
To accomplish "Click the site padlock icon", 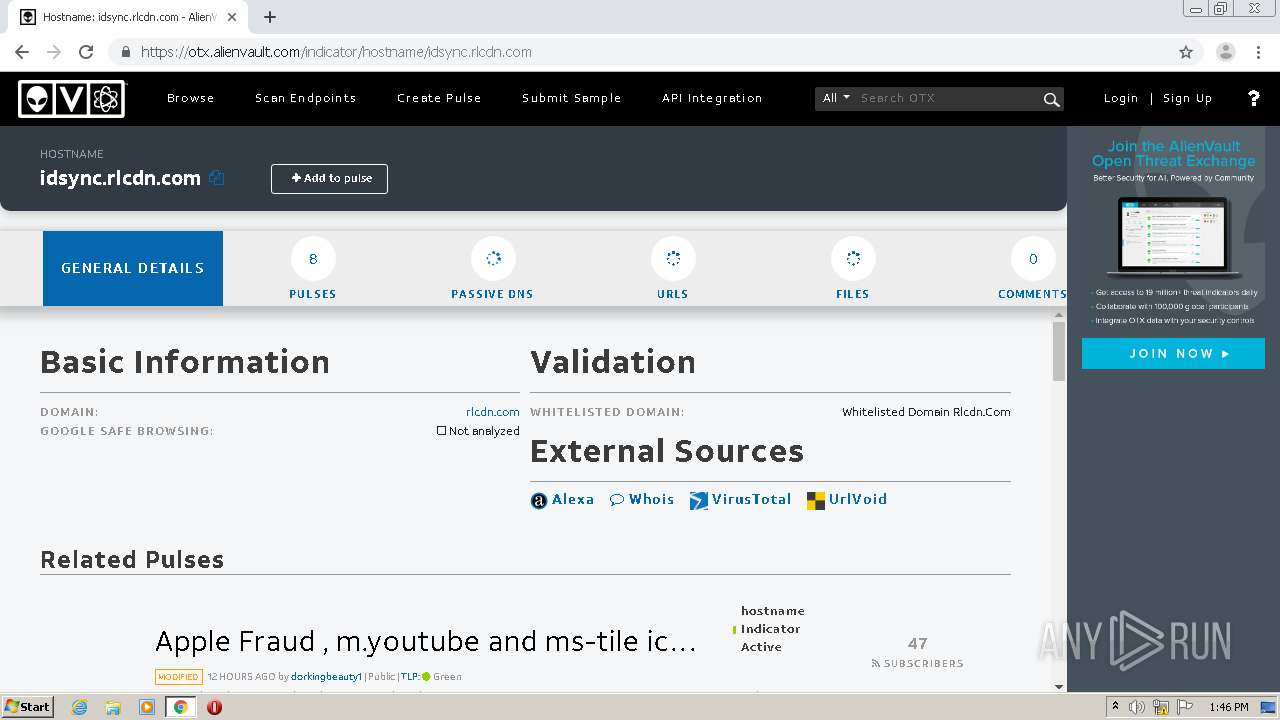I will [x=125, y=52].
